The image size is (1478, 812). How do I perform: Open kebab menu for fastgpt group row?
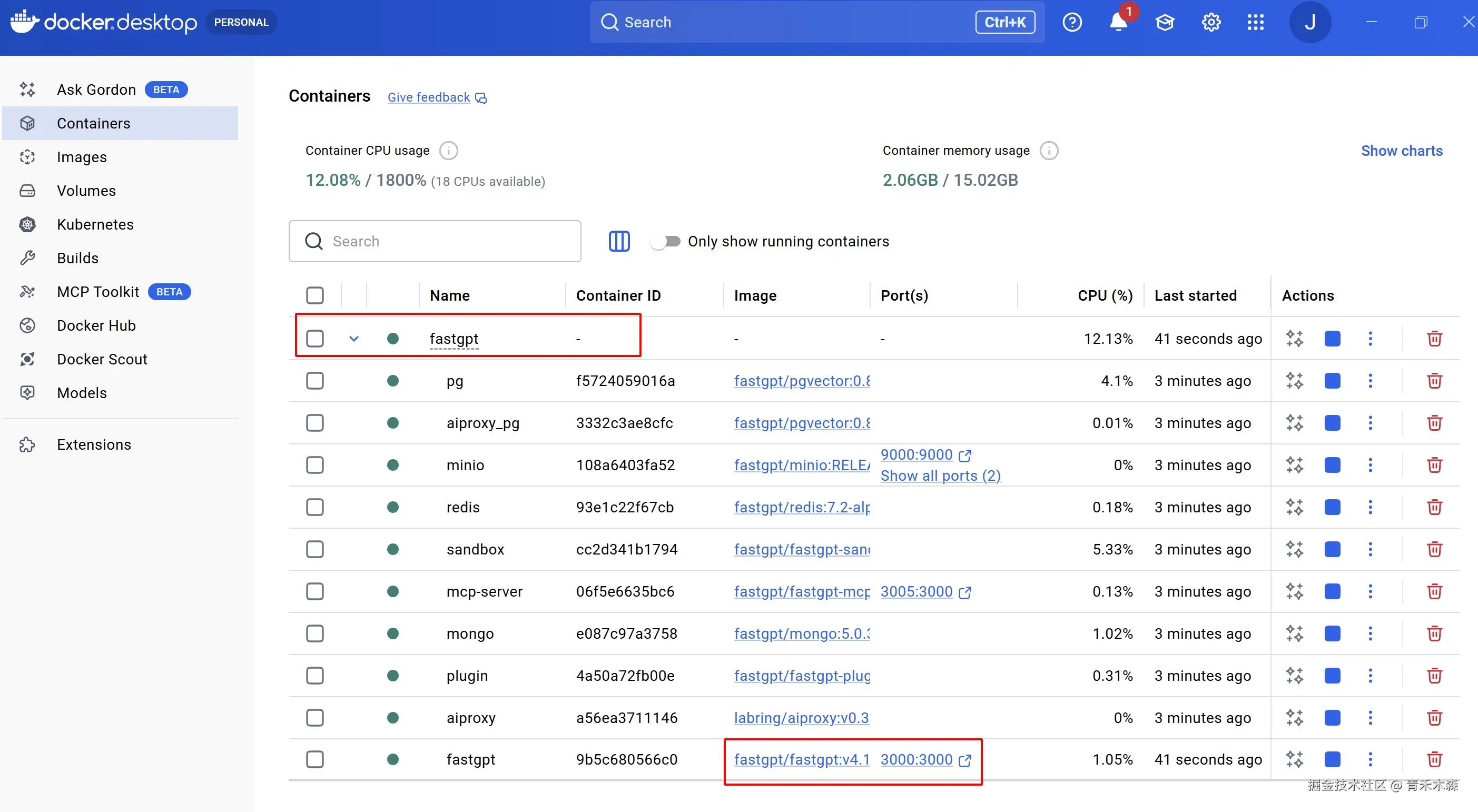point(1370,338)
